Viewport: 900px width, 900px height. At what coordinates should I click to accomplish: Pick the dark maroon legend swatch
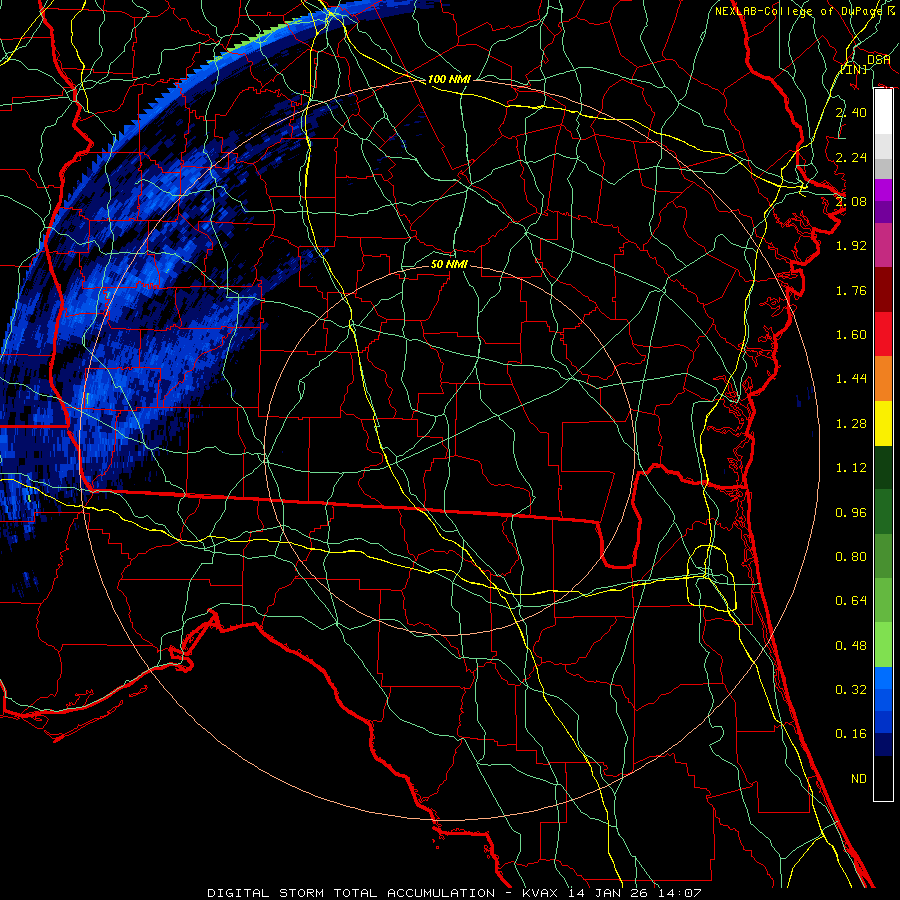pos(883,290)
